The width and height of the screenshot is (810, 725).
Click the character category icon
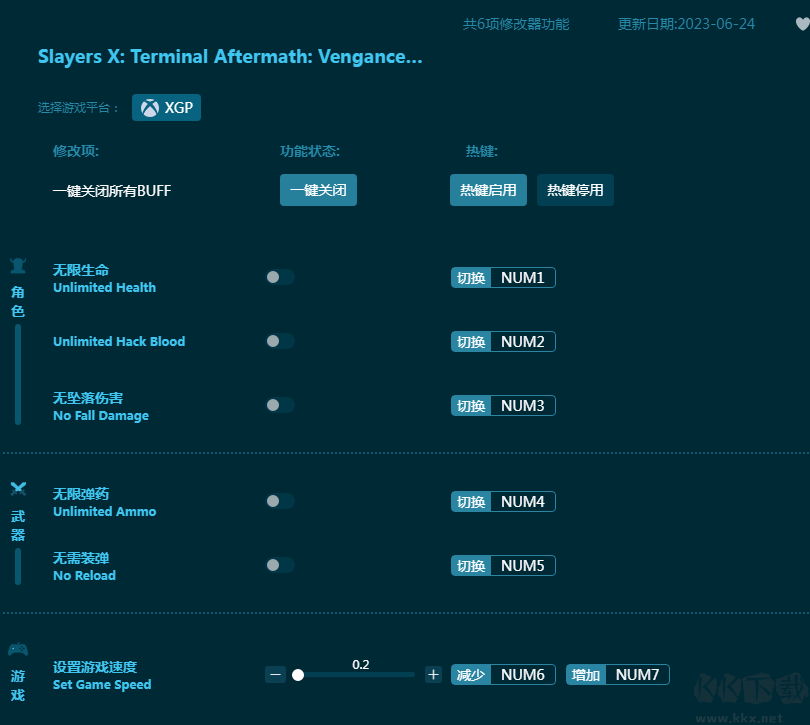click(18, 266)
